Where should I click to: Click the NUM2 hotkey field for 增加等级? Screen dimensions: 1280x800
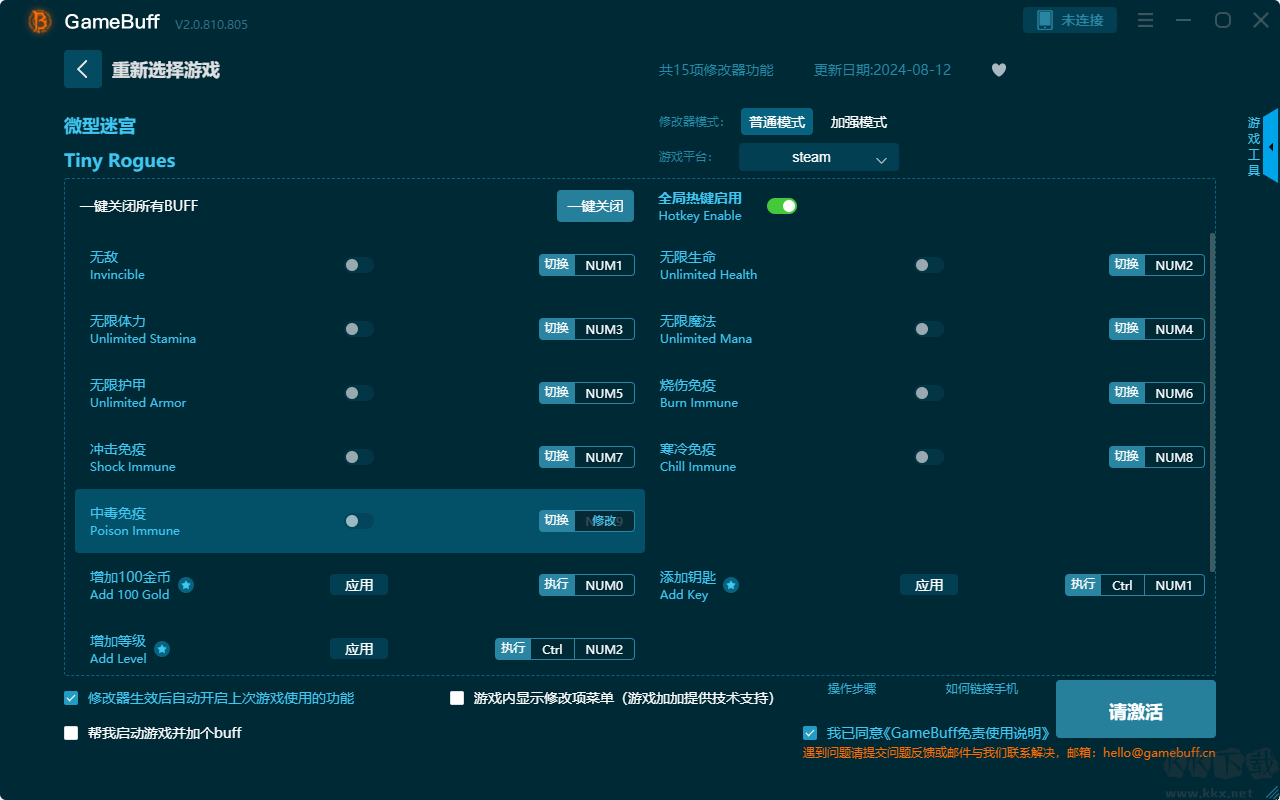click(x=604, y=649)
